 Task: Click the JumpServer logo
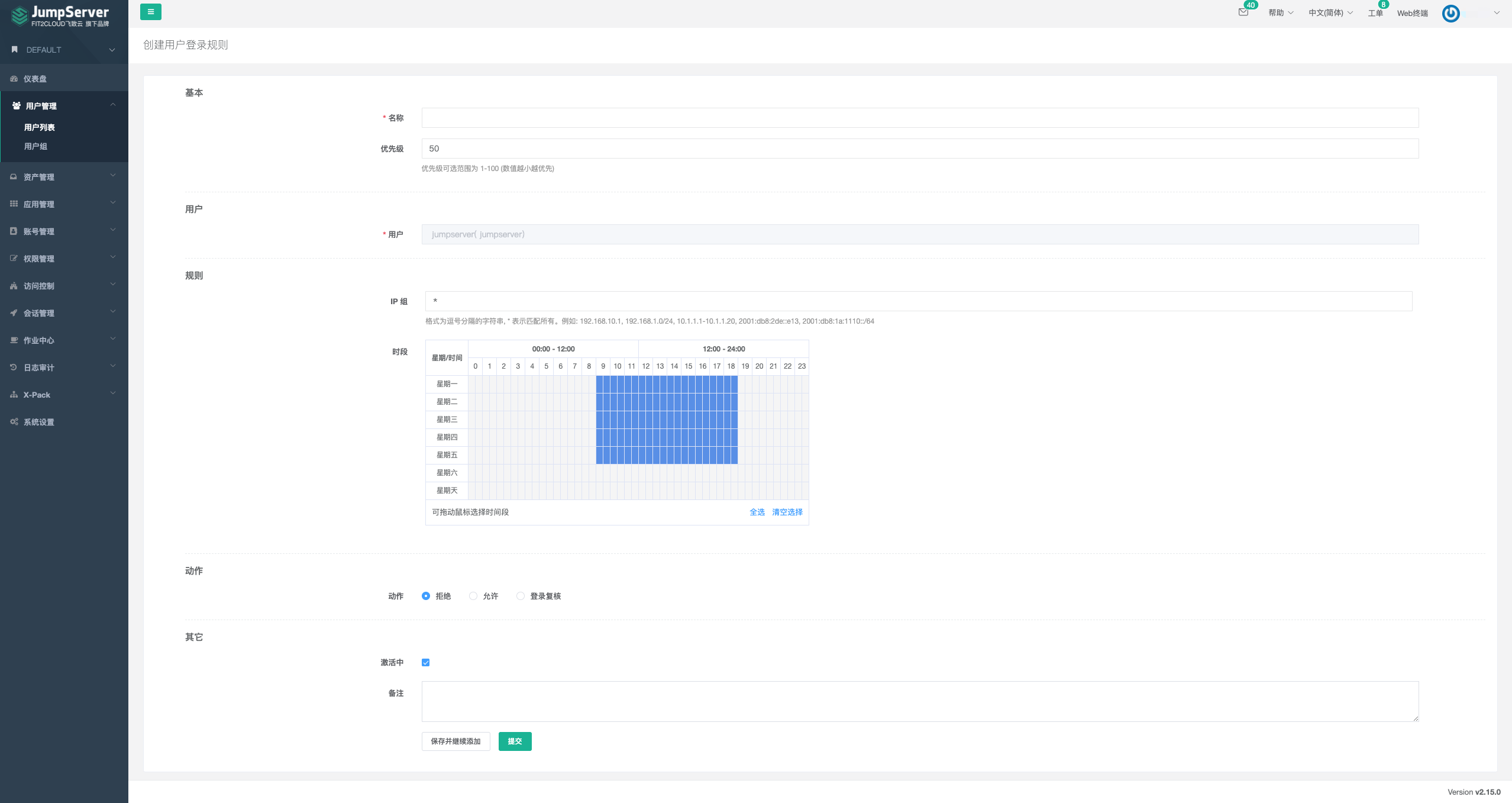pos(60,15)
